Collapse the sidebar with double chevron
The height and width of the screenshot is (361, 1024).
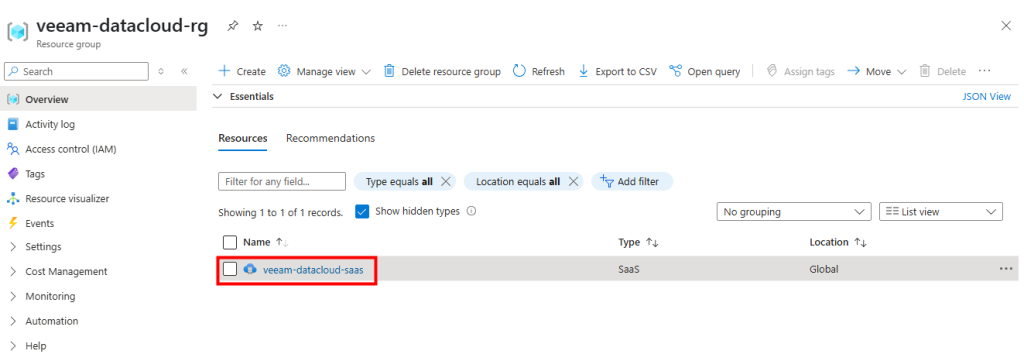184,71
